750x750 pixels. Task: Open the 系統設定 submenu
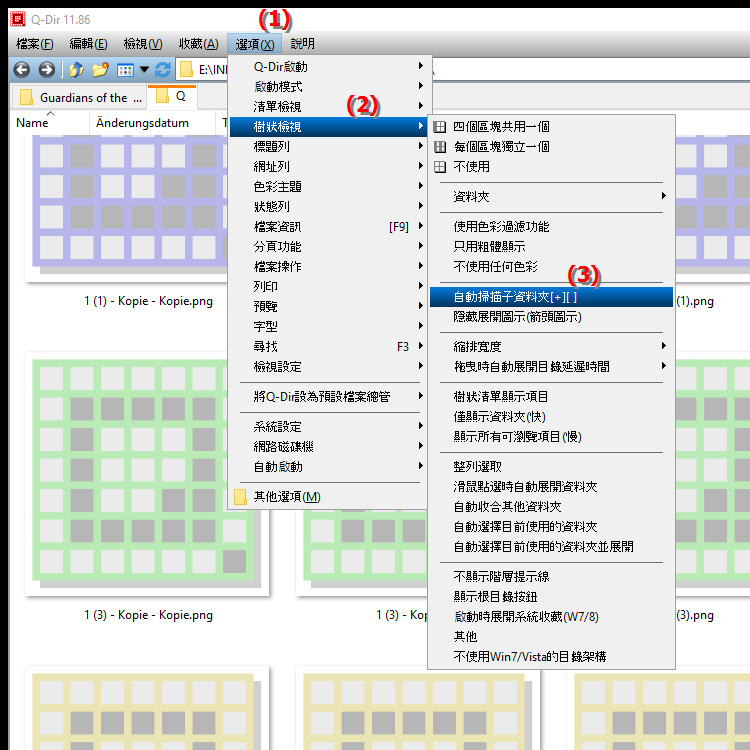[x=328, y=427]
